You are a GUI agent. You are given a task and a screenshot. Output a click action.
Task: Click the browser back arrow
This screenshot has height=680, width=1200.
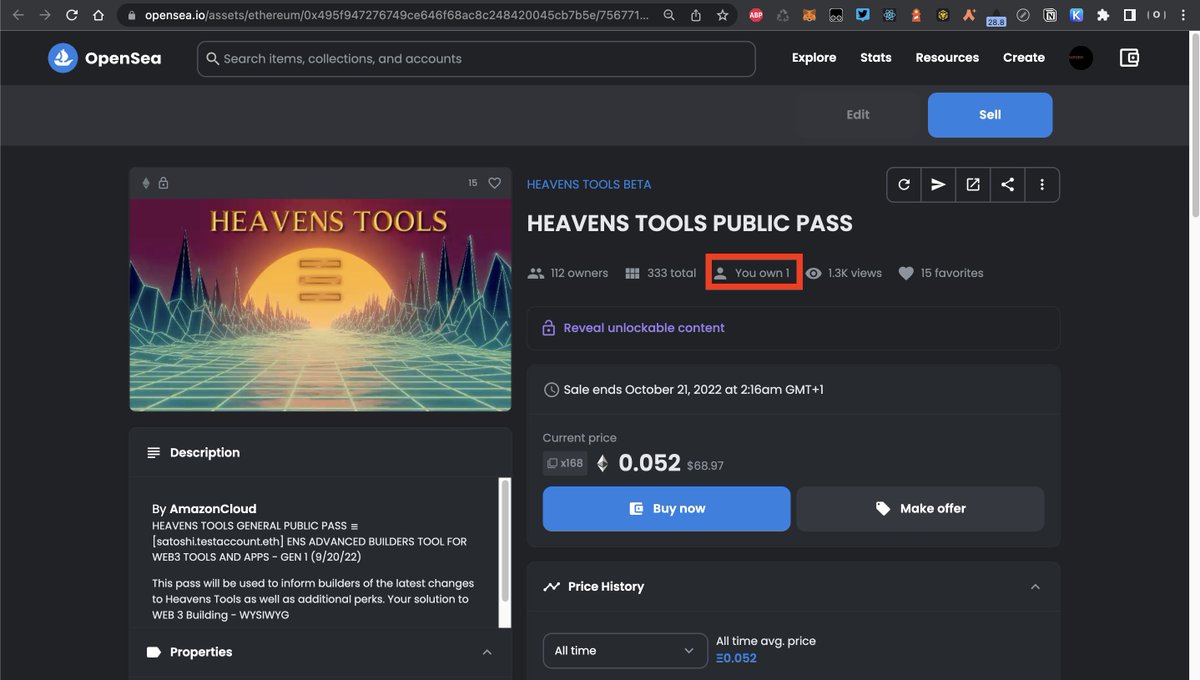(x=18, y=16)
